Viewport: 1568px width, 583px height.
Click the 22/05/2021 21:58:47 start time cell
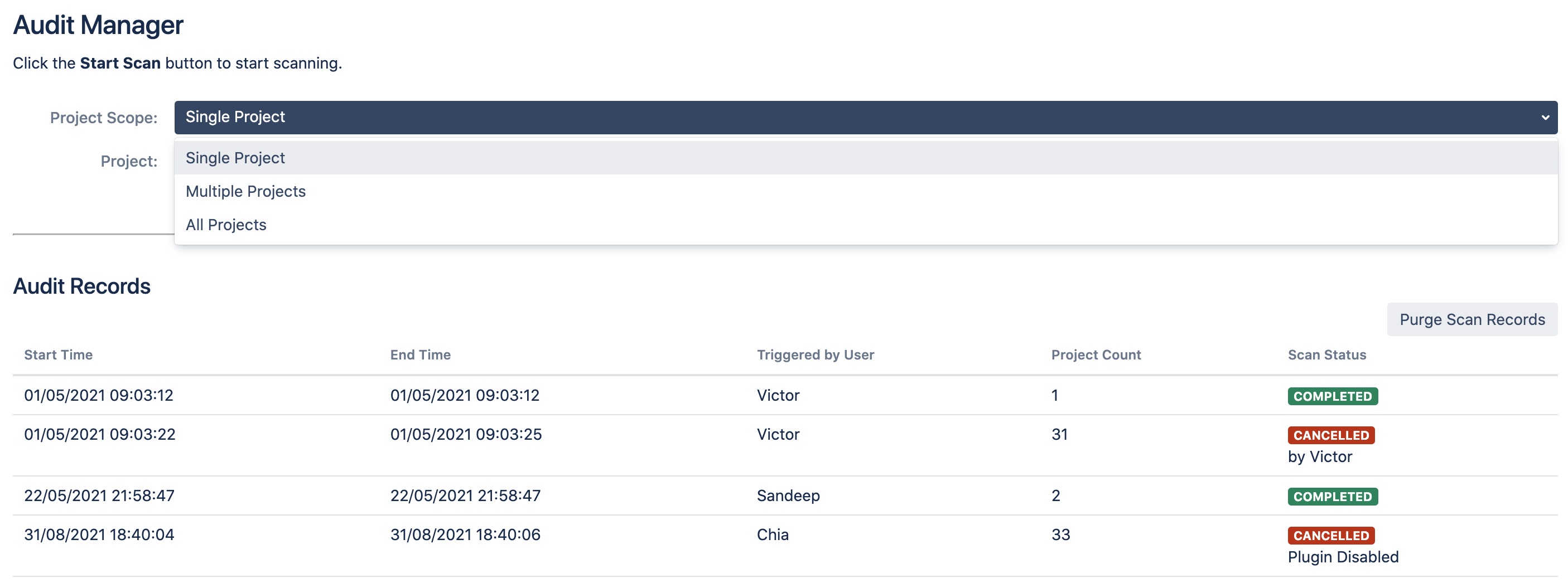click(x=99, y=496)
